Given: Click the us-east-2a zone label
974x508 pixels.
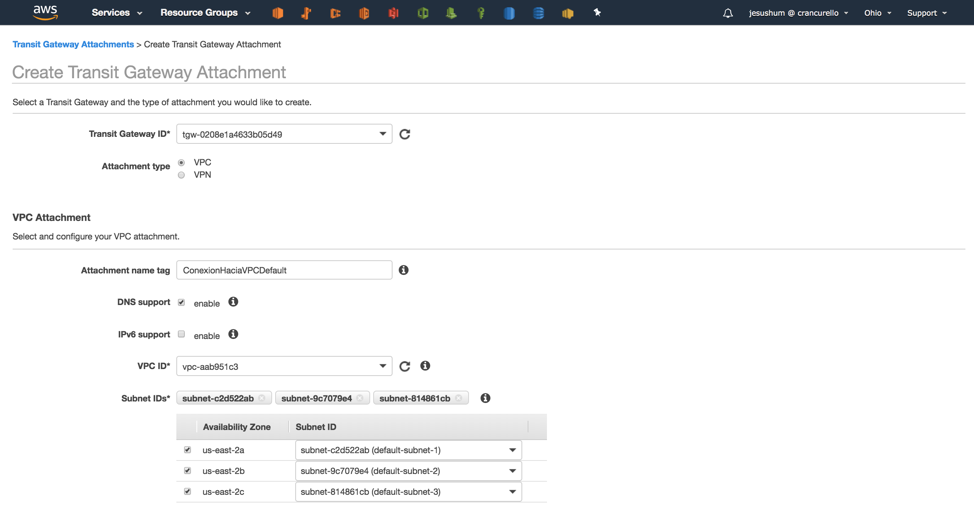Looking at the screenshot, I should tap(223, 450).
